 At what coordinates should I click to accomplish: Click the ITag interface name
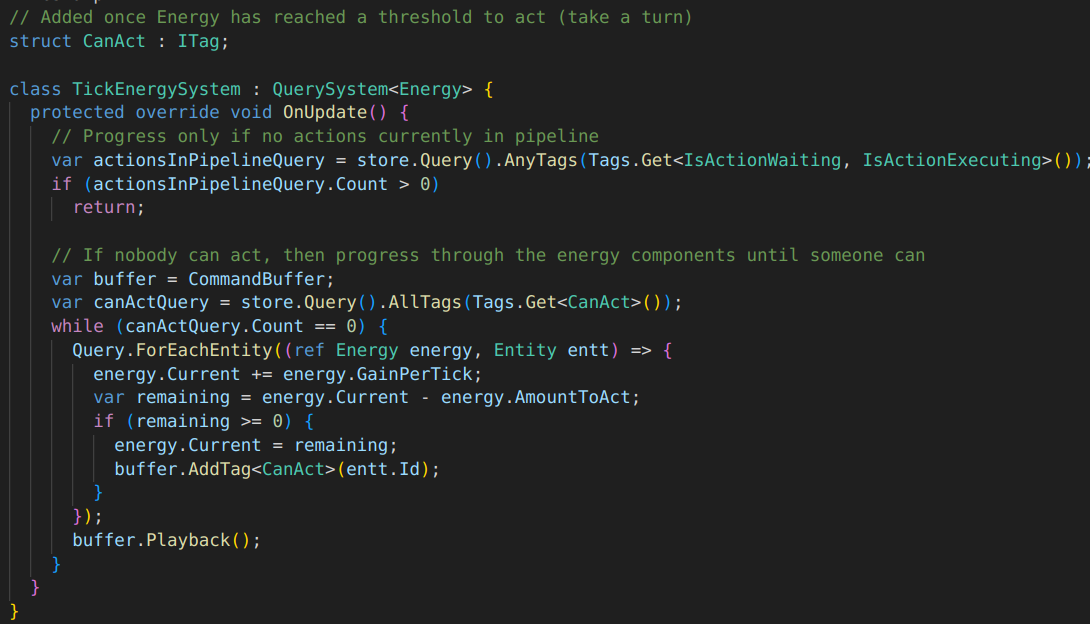pyautogui.click(x=198, y=41)
